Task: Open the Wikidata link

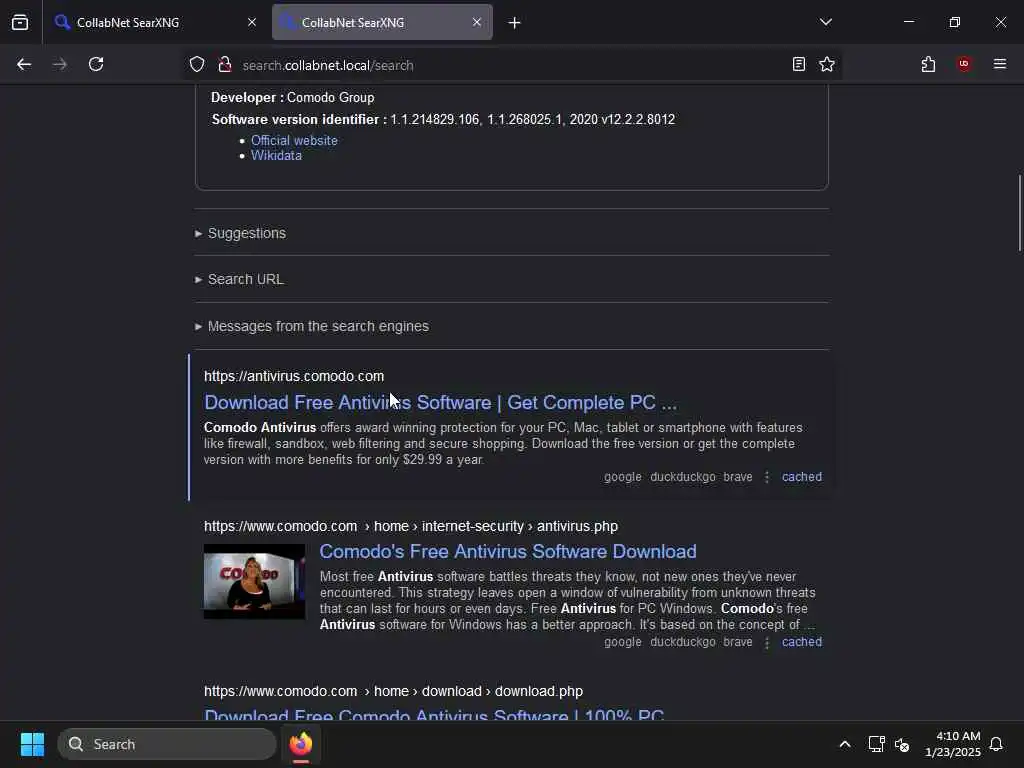Action: click(x=276, y=155)
